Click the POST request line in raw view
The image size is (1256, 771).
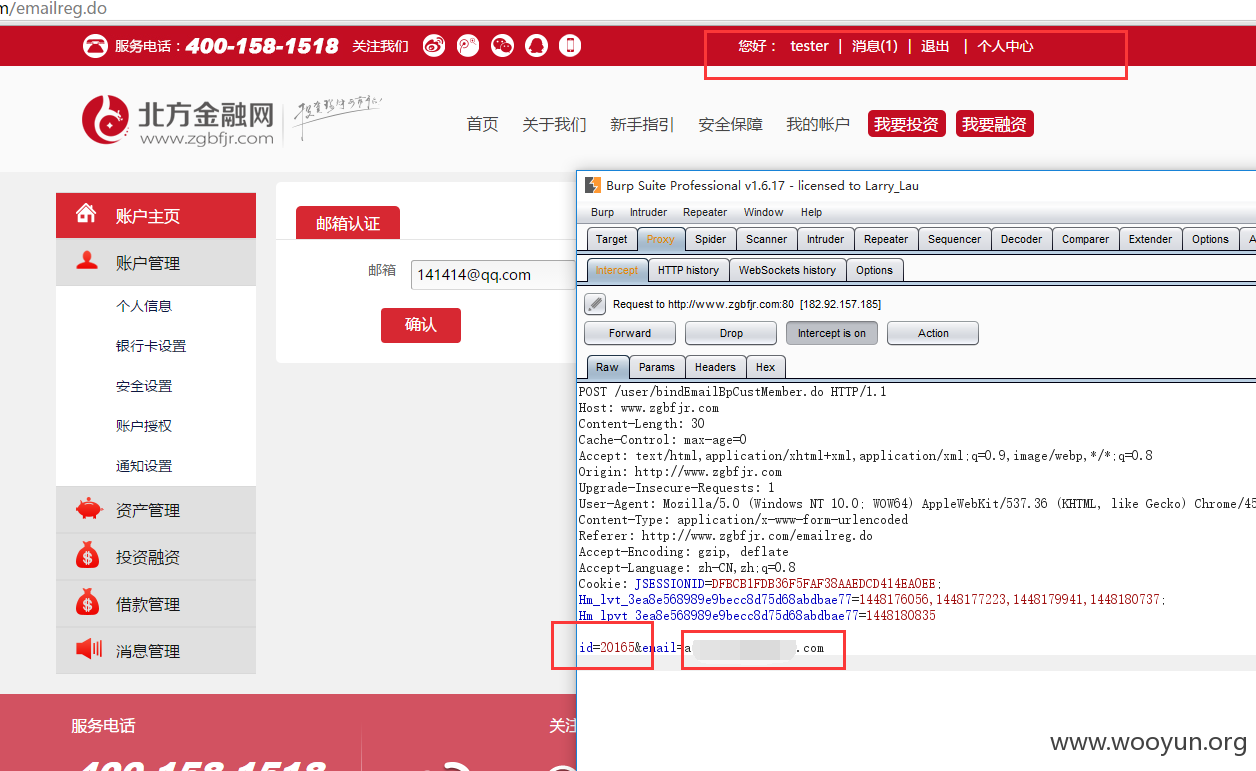(732, 392)
